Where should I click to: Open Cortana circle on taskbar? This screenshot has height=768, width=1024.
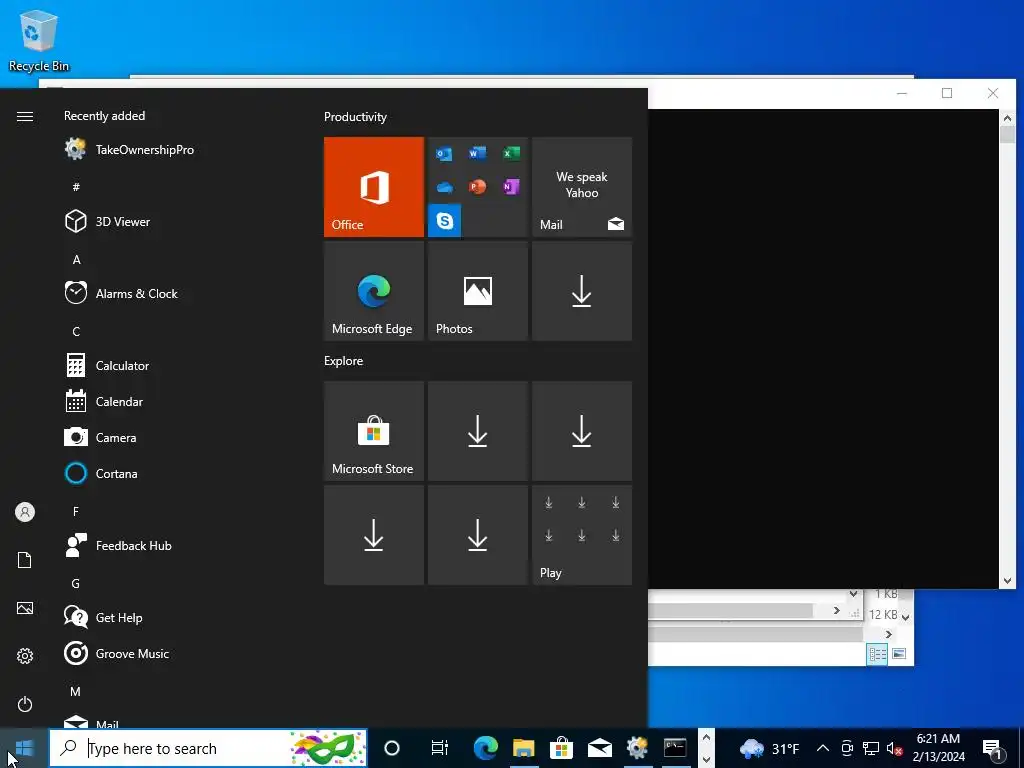pyautogui.click(x=392, y=748)
